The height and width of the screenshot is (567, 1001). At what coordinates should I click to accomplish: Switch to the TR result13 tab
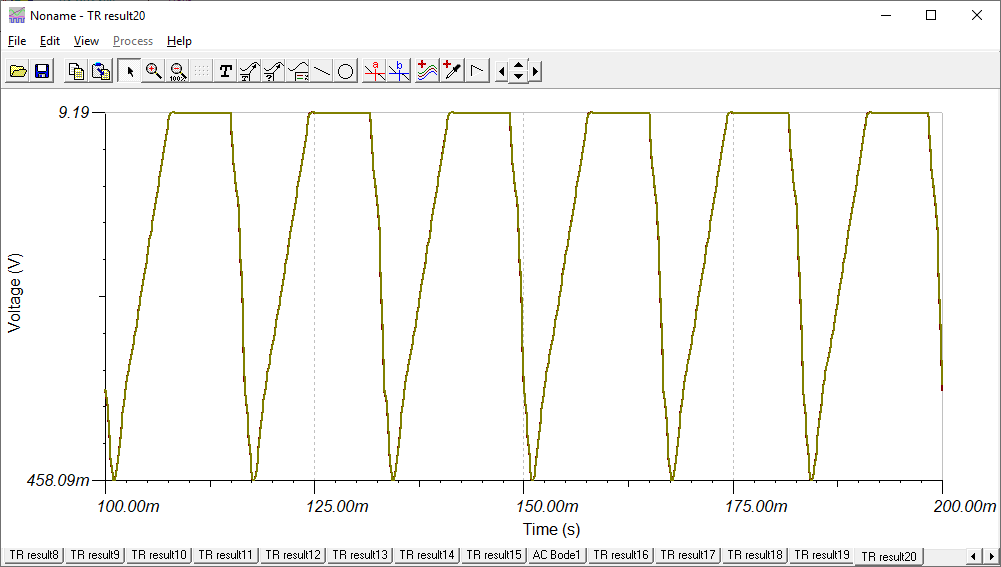360,555
